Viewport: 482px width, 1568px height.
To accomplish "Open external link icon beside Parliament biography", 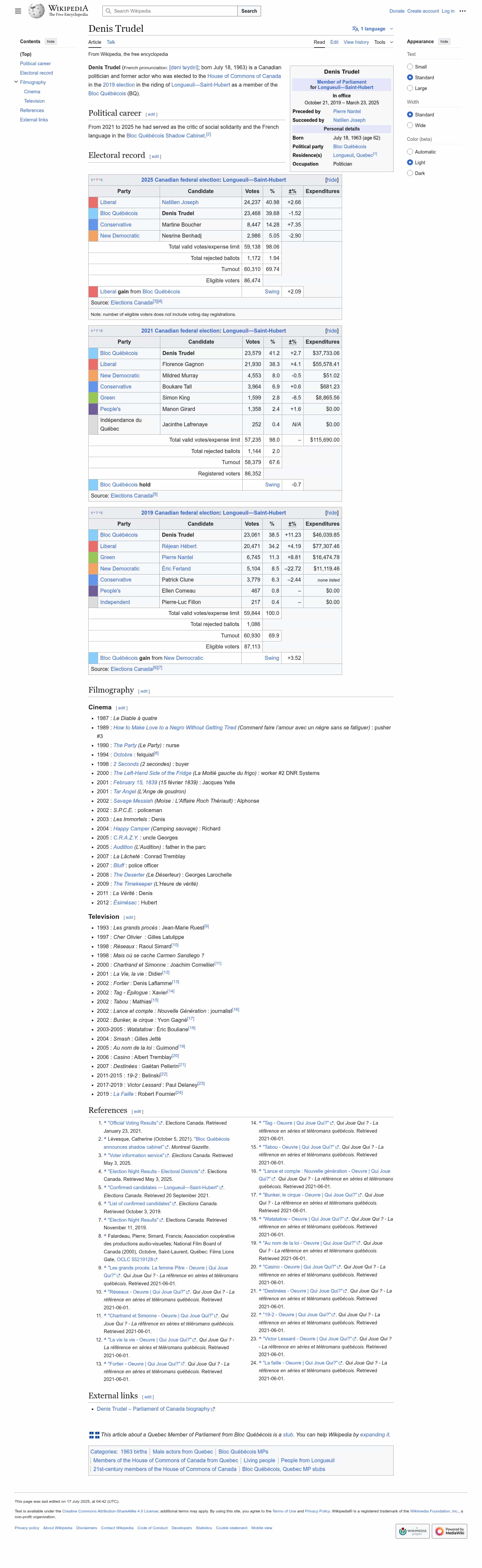I will 213,1408.
